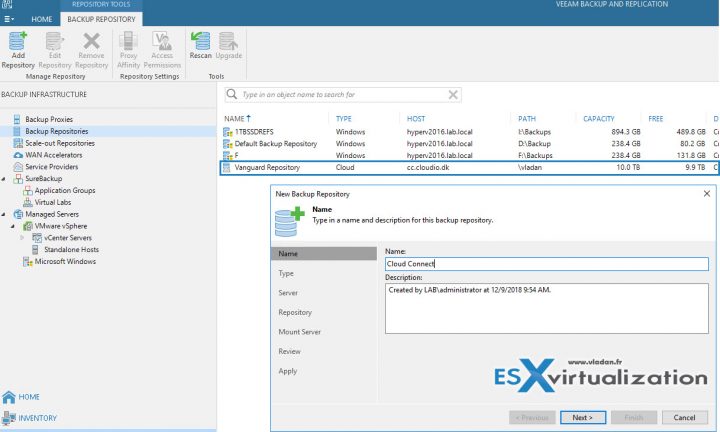
Task: Select VMware vSphere tree node
Action: 61,226
